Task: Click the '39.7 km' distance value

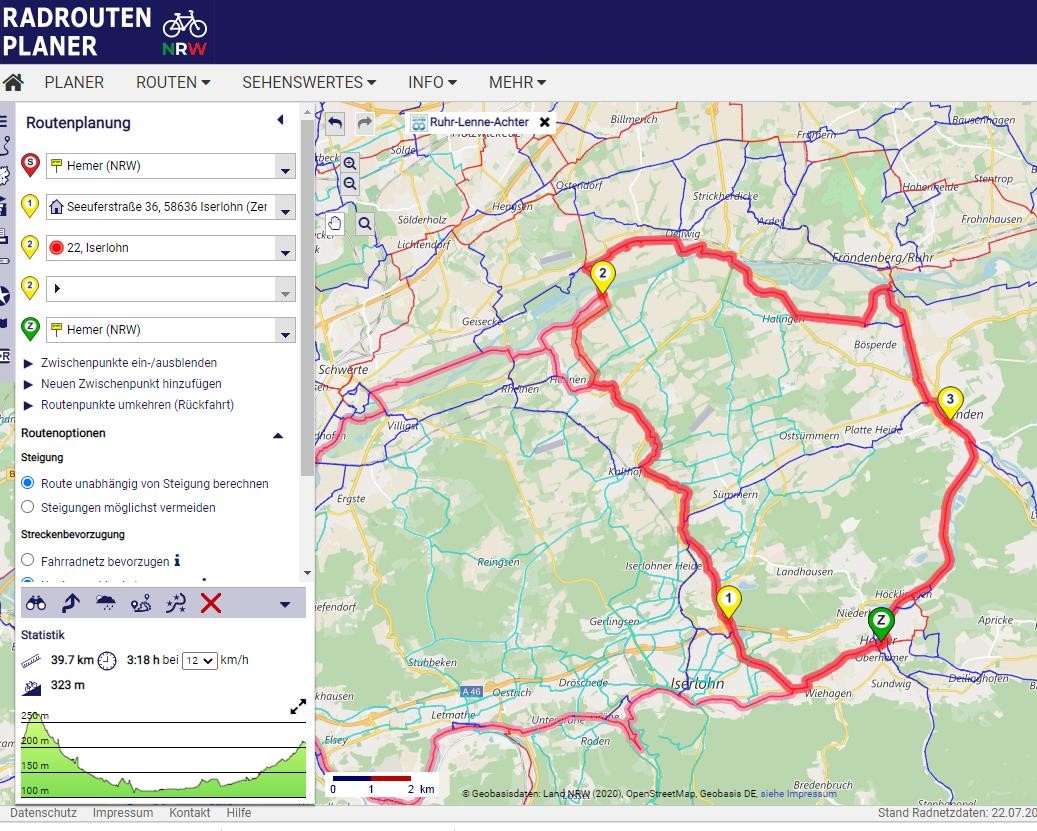Action: point(72,660)
